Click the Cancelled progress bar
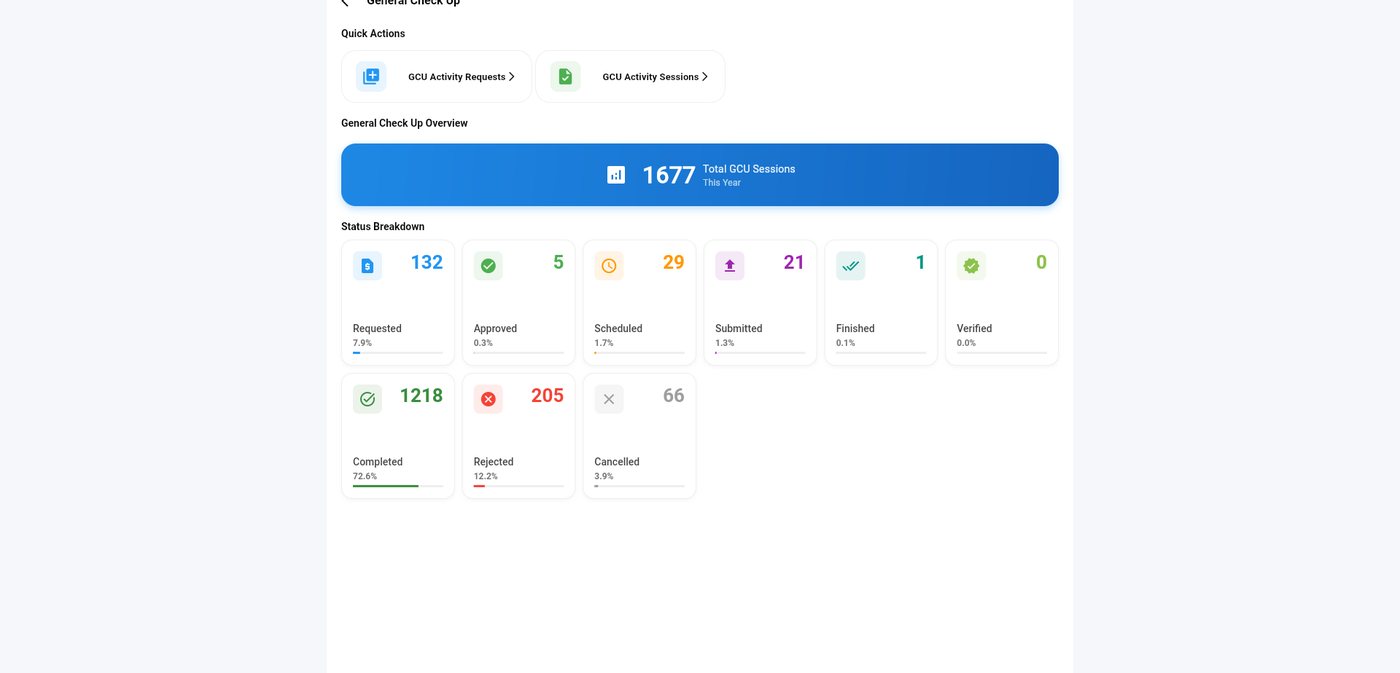 point(640,486)
